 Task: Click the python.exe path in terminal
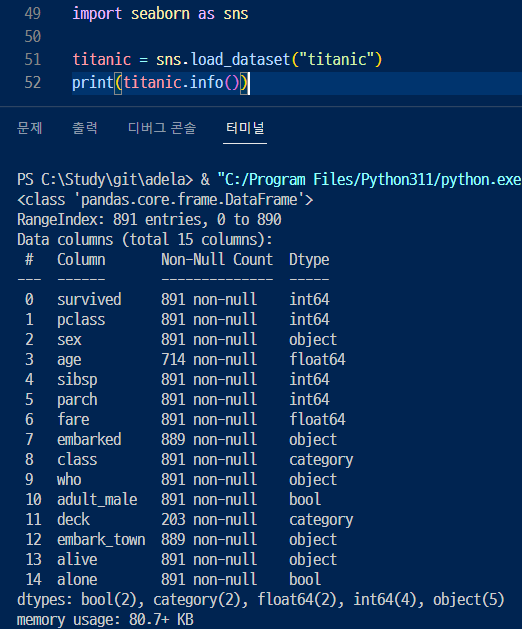pyautogui.click(x=369, y=180)
